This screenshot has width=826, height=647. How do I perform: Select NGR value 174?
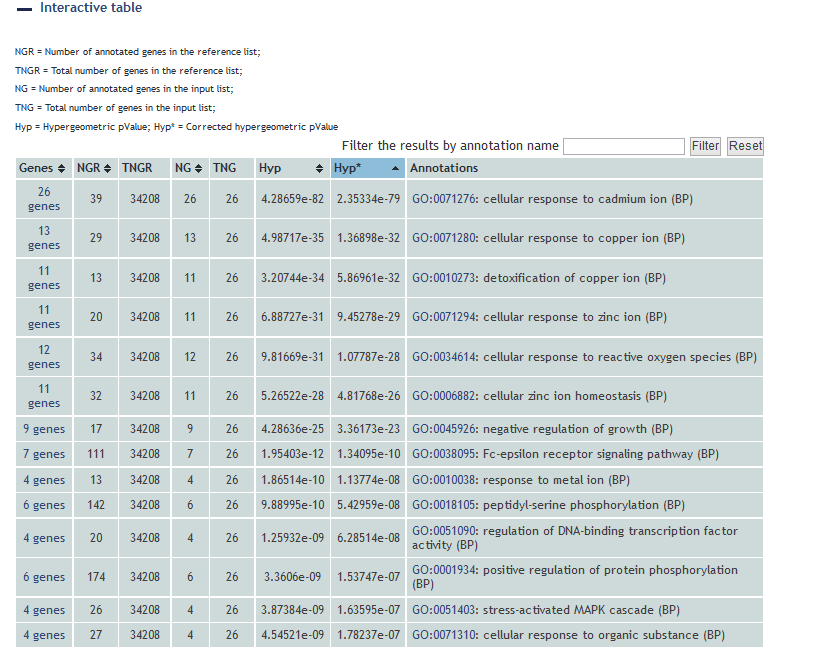[x=96, y=577]
